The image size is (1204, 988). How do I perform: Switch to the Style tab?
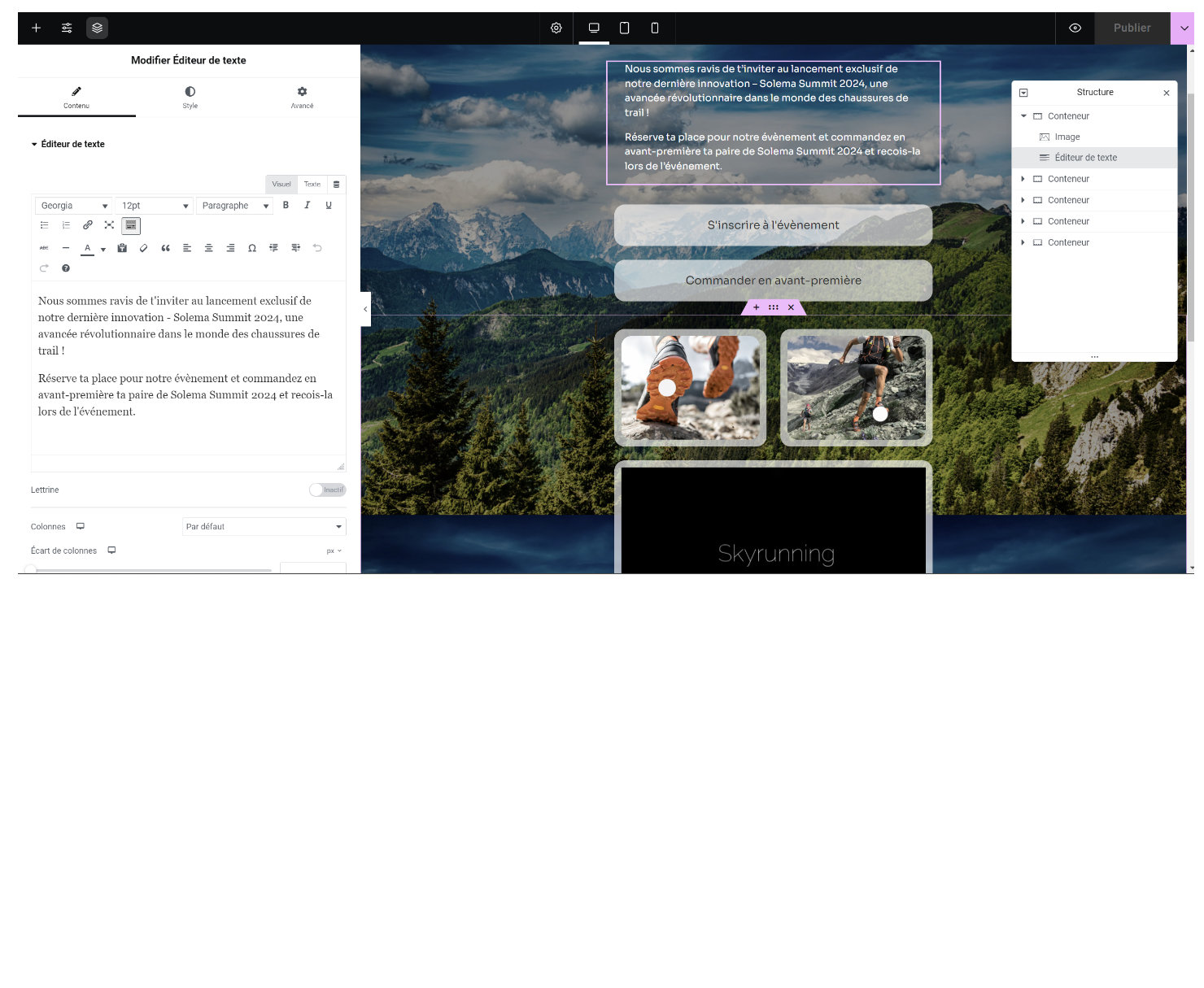[190, 98]
